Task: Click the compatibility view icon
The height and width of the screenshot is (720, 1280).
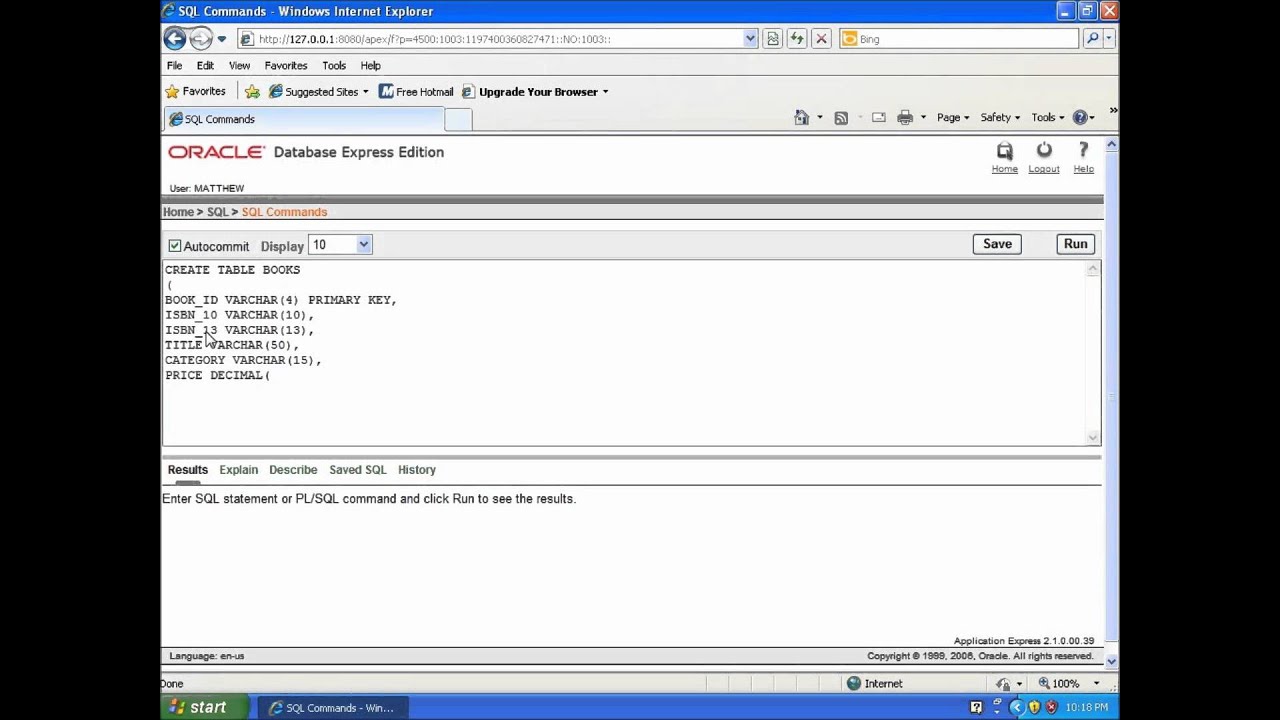Action: pyautogui.click(x=773, y=39)
